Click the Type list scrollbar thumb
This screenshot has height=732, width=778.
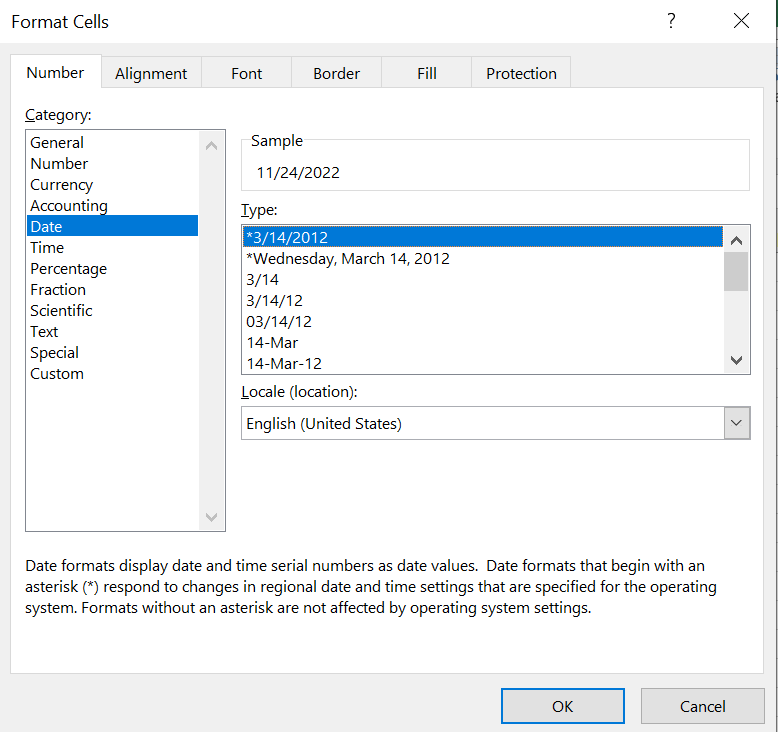736,272
